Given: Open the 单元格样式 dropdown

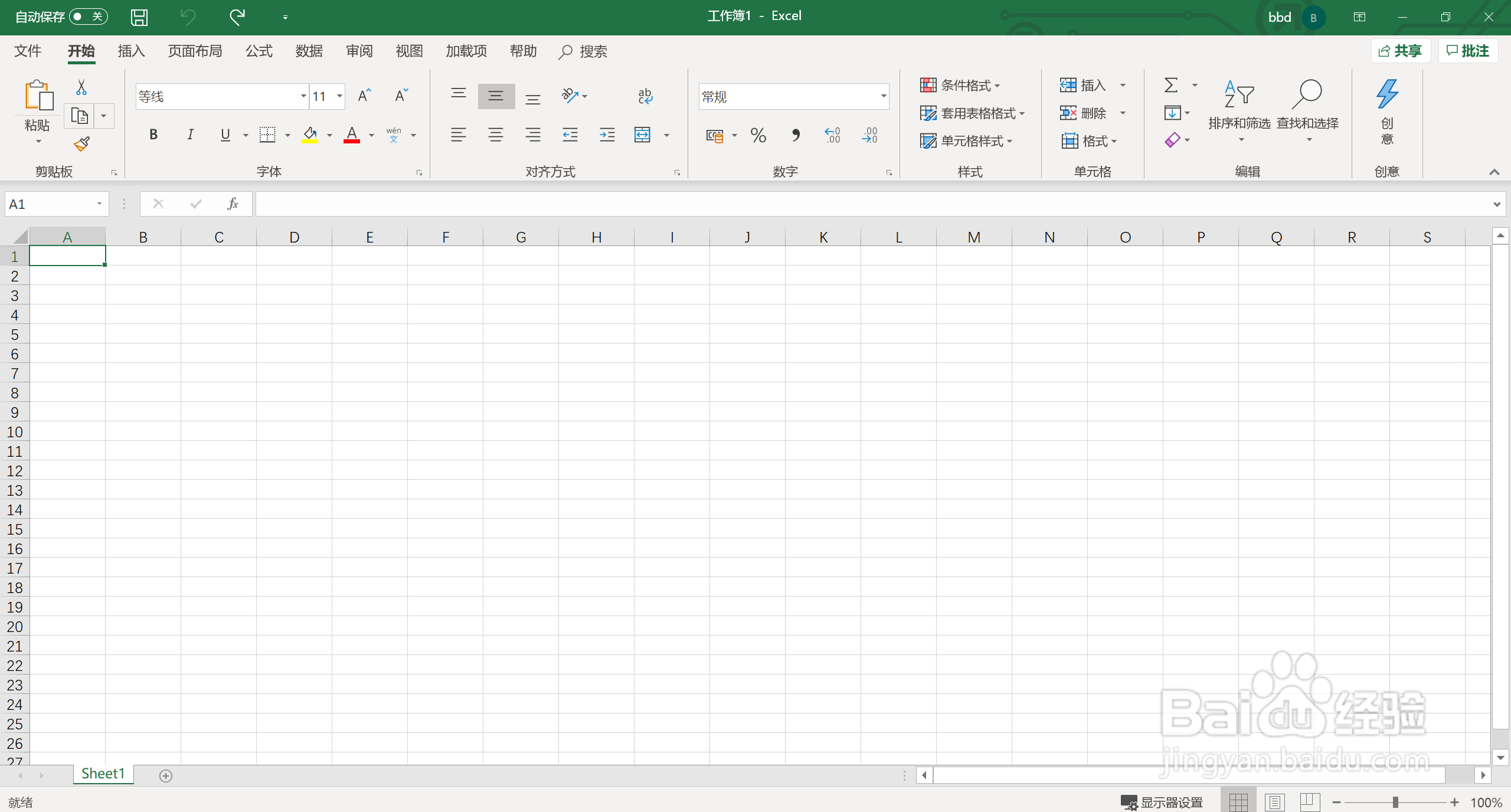Looking at the screenshot, I should tap(966, 140).
